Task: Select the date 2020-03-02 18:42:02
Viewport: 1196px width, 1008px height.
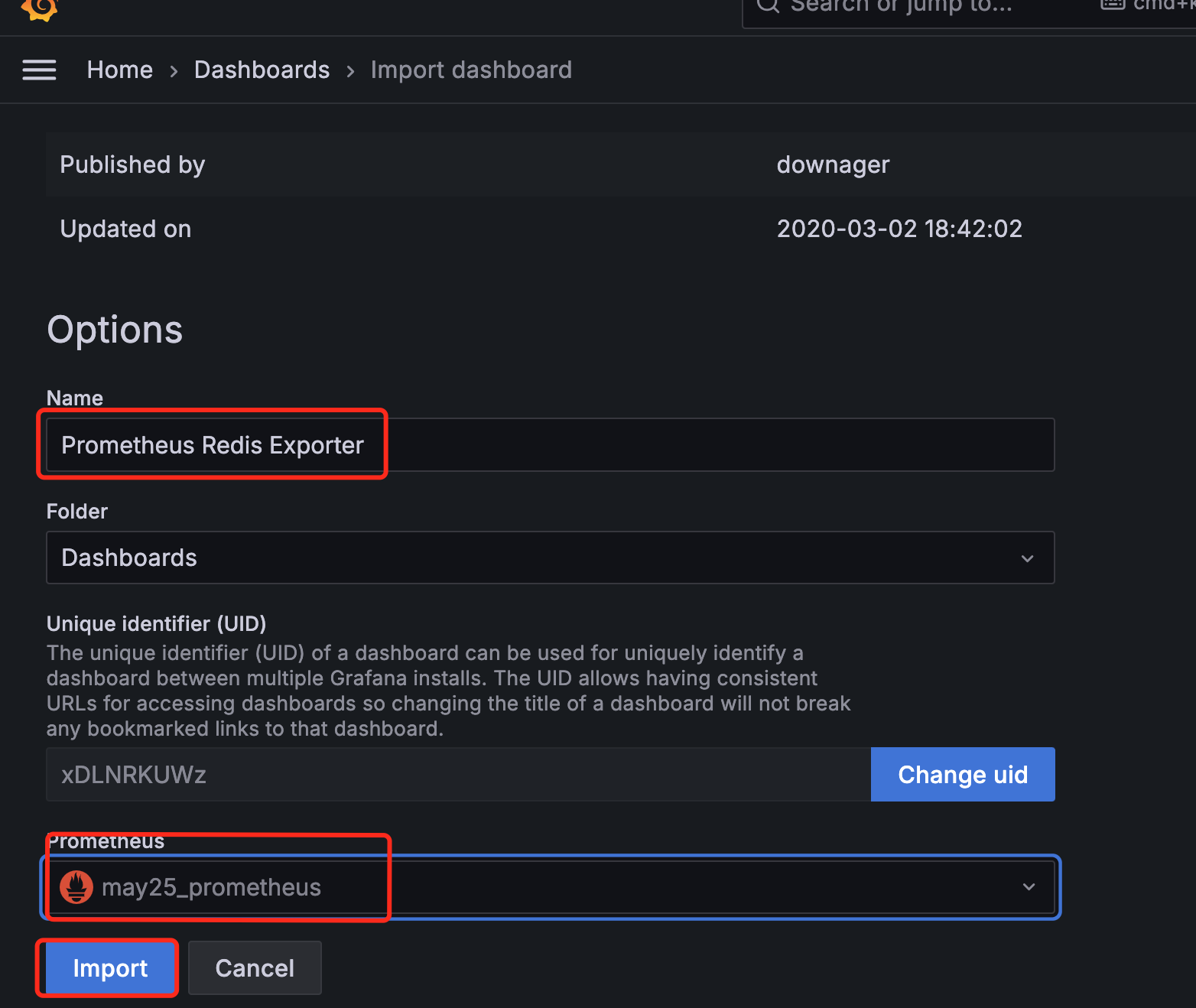Action: click(899, 229)
